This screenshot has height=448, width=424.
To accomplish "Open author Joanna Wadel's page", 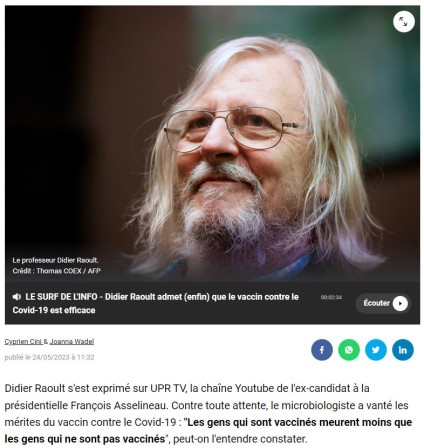I will pos(72,341).
